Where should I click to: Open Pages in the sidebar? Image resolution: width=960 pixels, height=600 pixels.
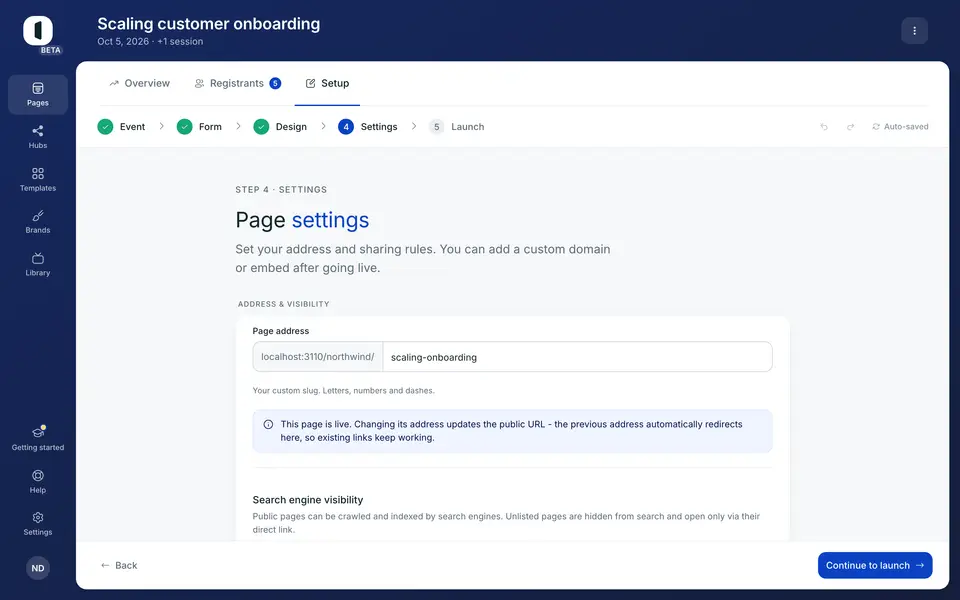pos(38,94)
